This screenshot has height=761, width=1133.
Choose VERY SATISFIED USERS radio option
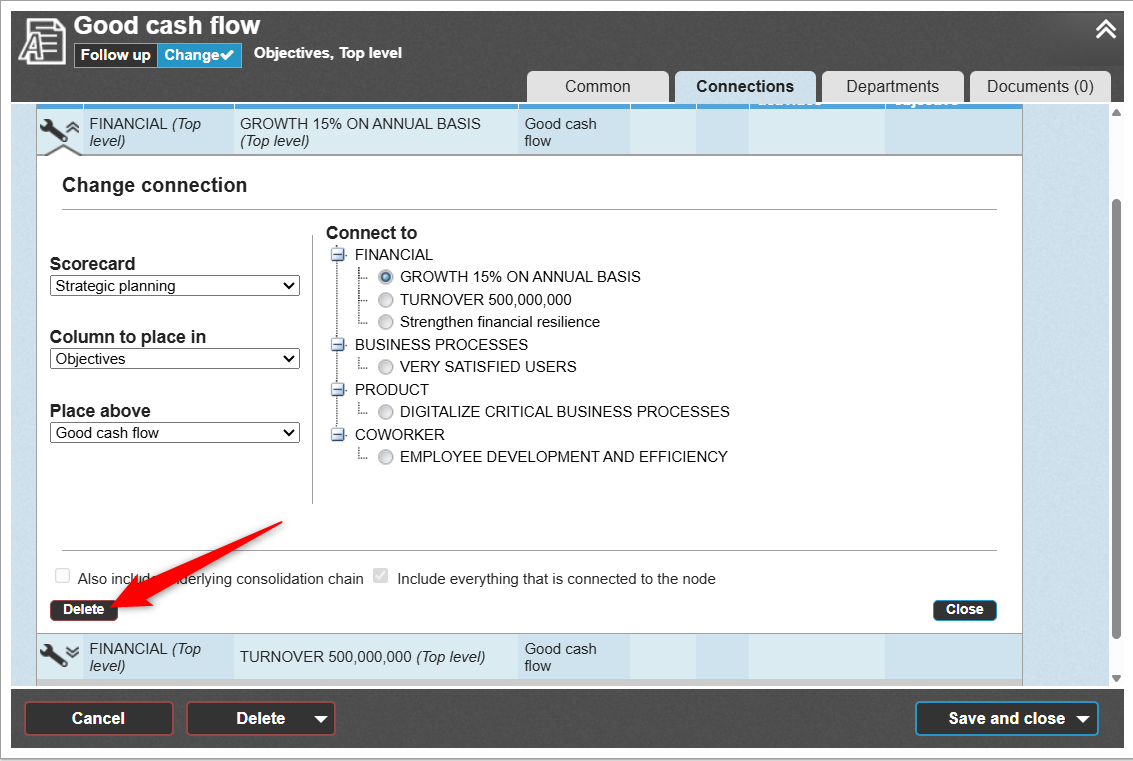click(386, 367)
